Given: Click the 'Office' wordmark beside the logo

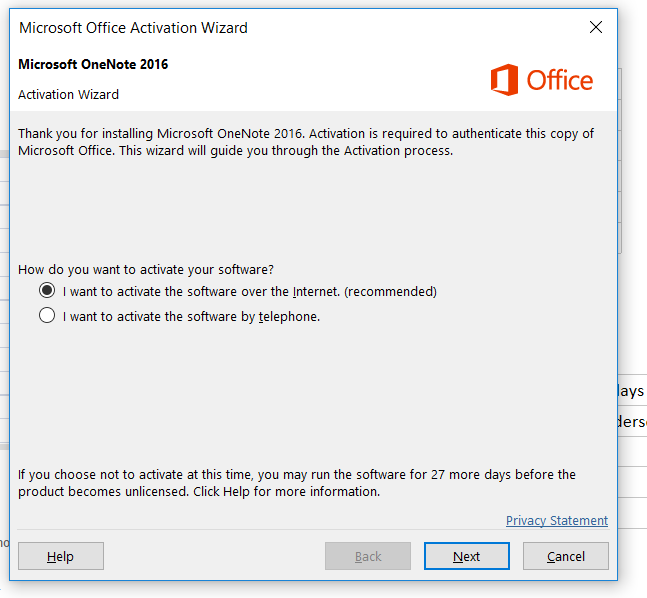Looking at the screenshot, I should tap(560, 80).
